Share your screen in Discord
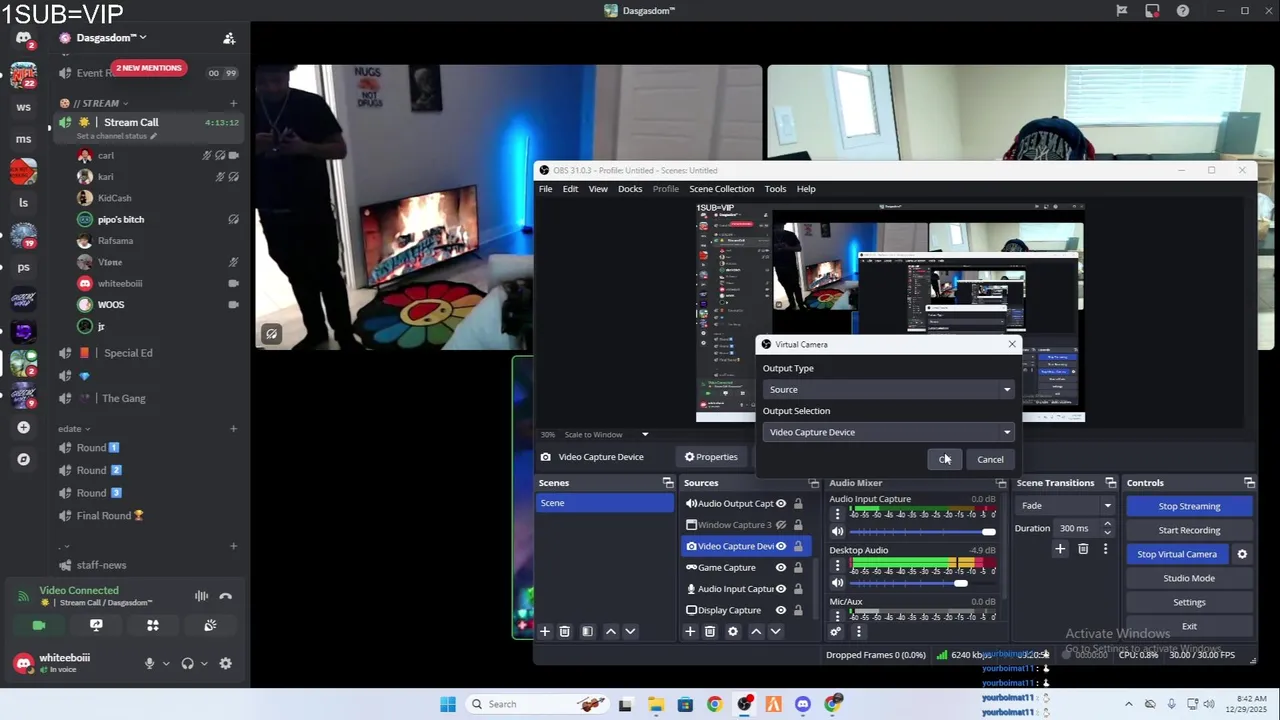 [x=96, y=625]
